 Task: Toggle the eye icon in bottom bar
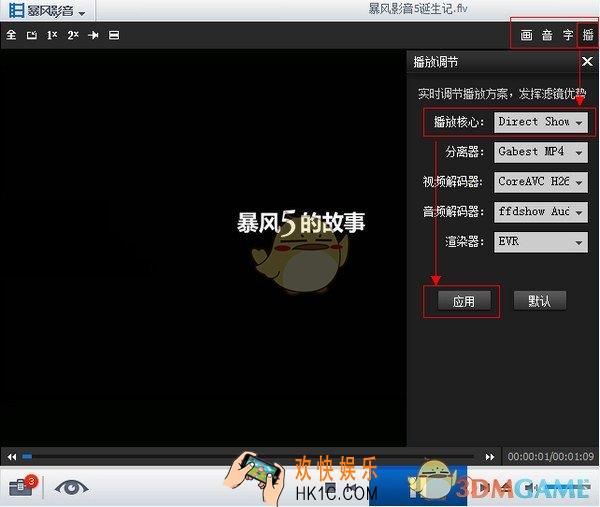71,487
